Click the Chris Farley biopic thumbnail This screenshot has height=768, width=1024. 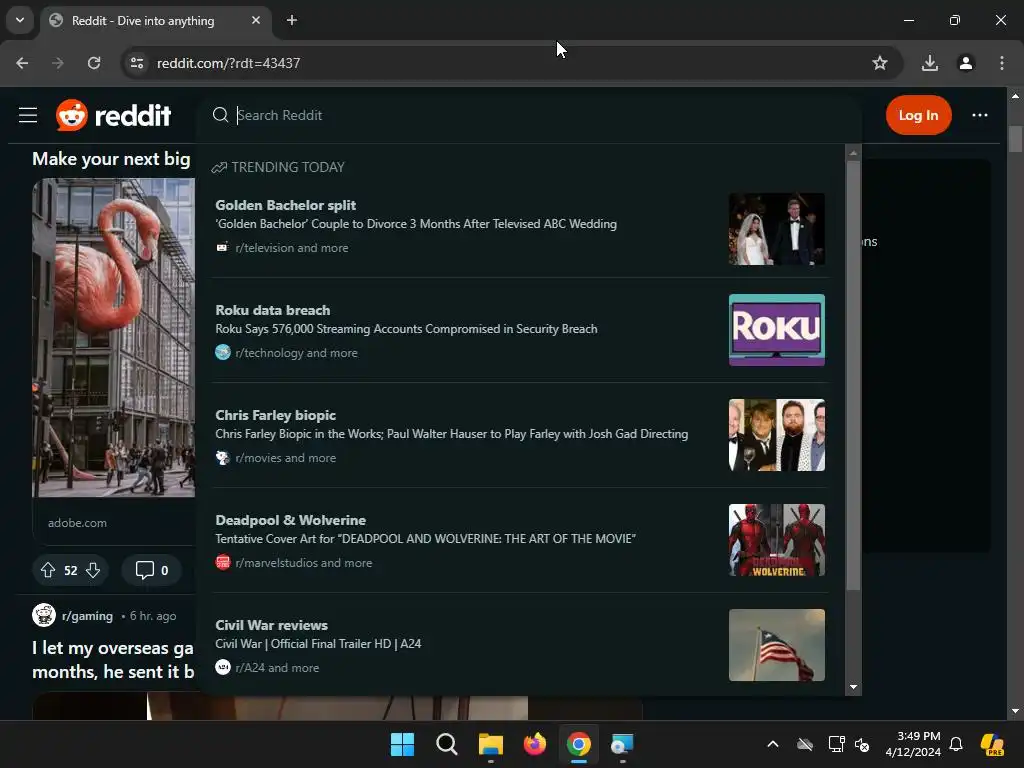click(776, 435)
